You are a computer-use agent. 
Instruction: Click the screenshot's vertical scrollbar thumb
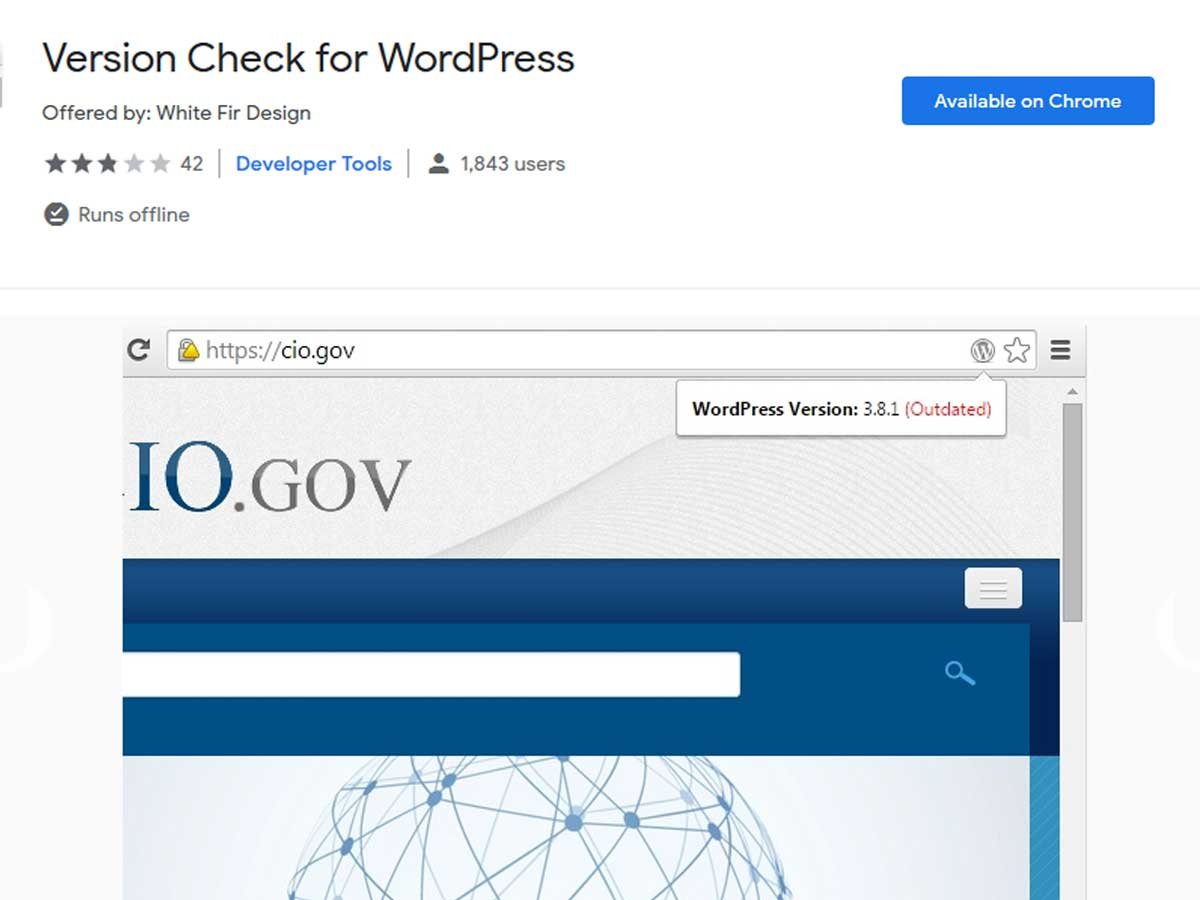[x=1072, y=512]
